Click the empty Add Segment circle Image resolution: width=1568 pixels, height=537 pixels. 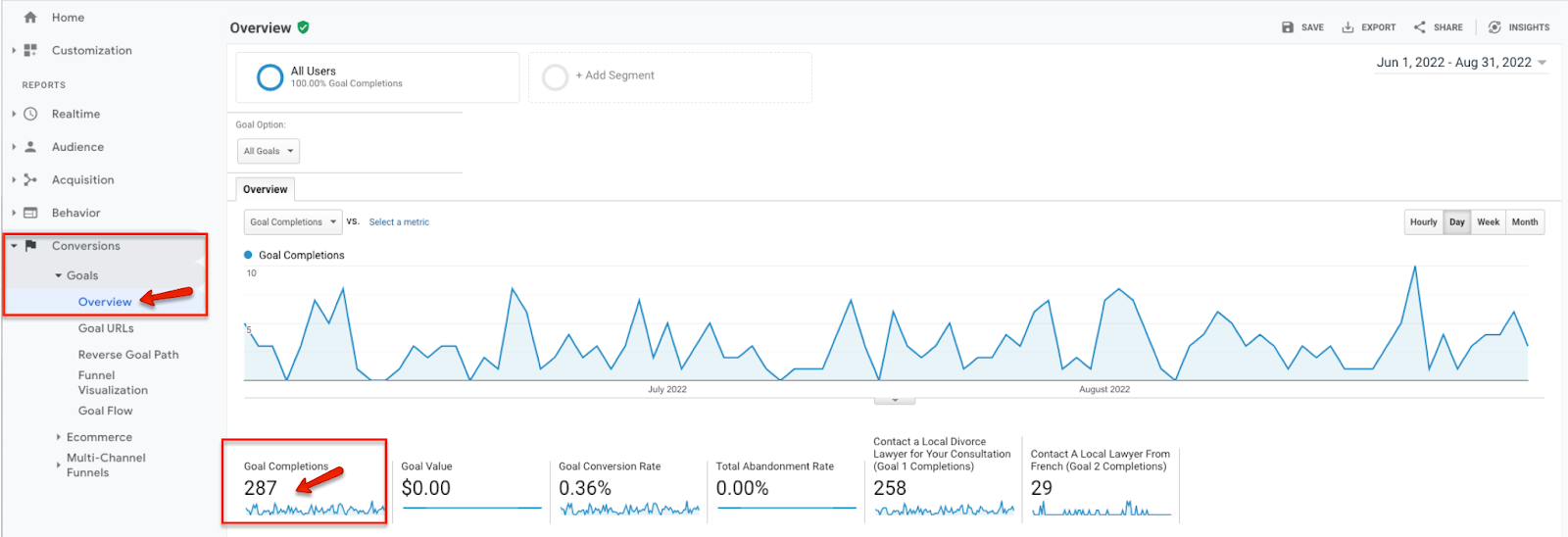[555, 77]
